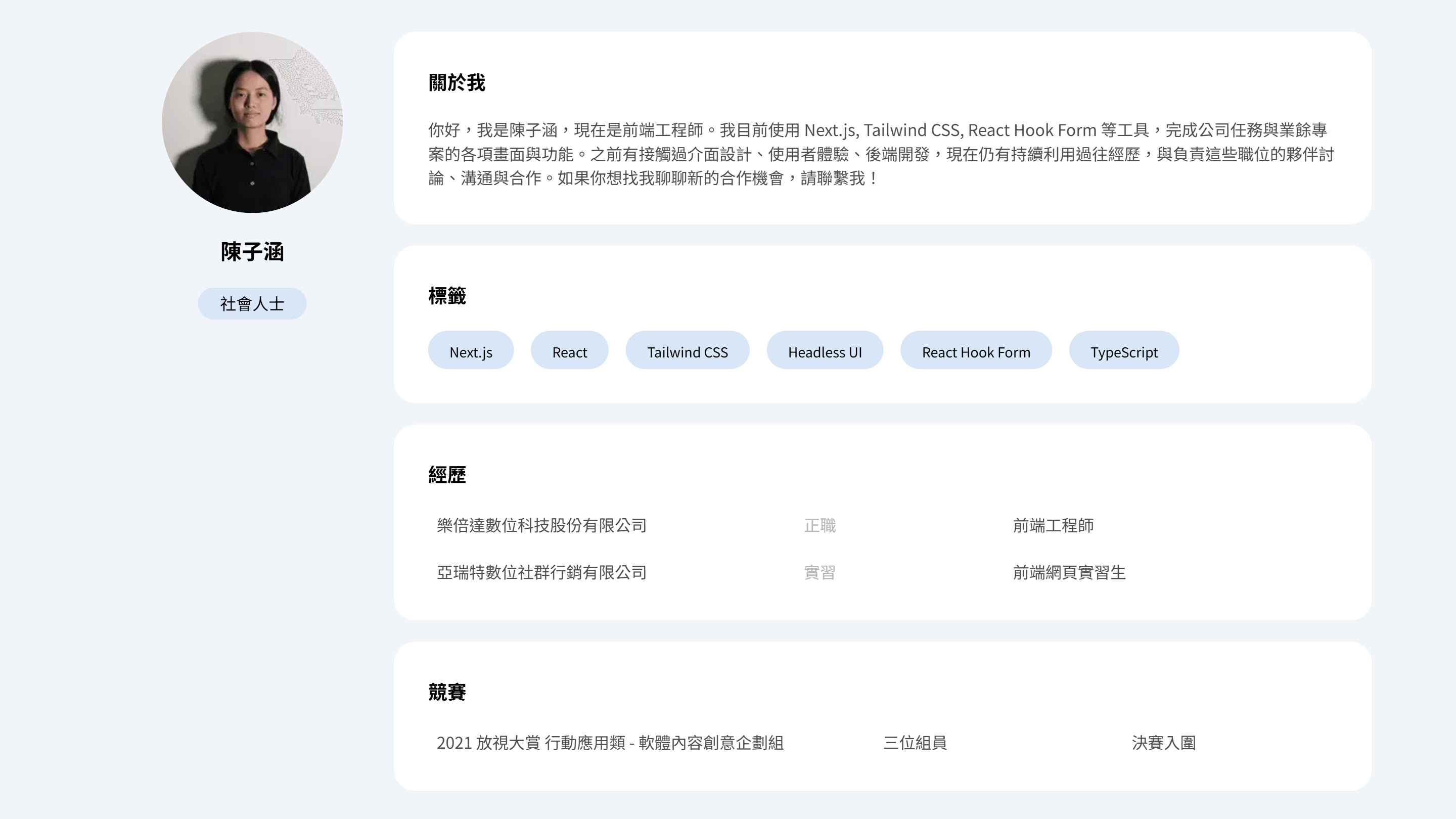Screen dimensions: 1456x819
Task: Click the 前端網頁實習生 job title cell
Action: (x=1069, y=573)
